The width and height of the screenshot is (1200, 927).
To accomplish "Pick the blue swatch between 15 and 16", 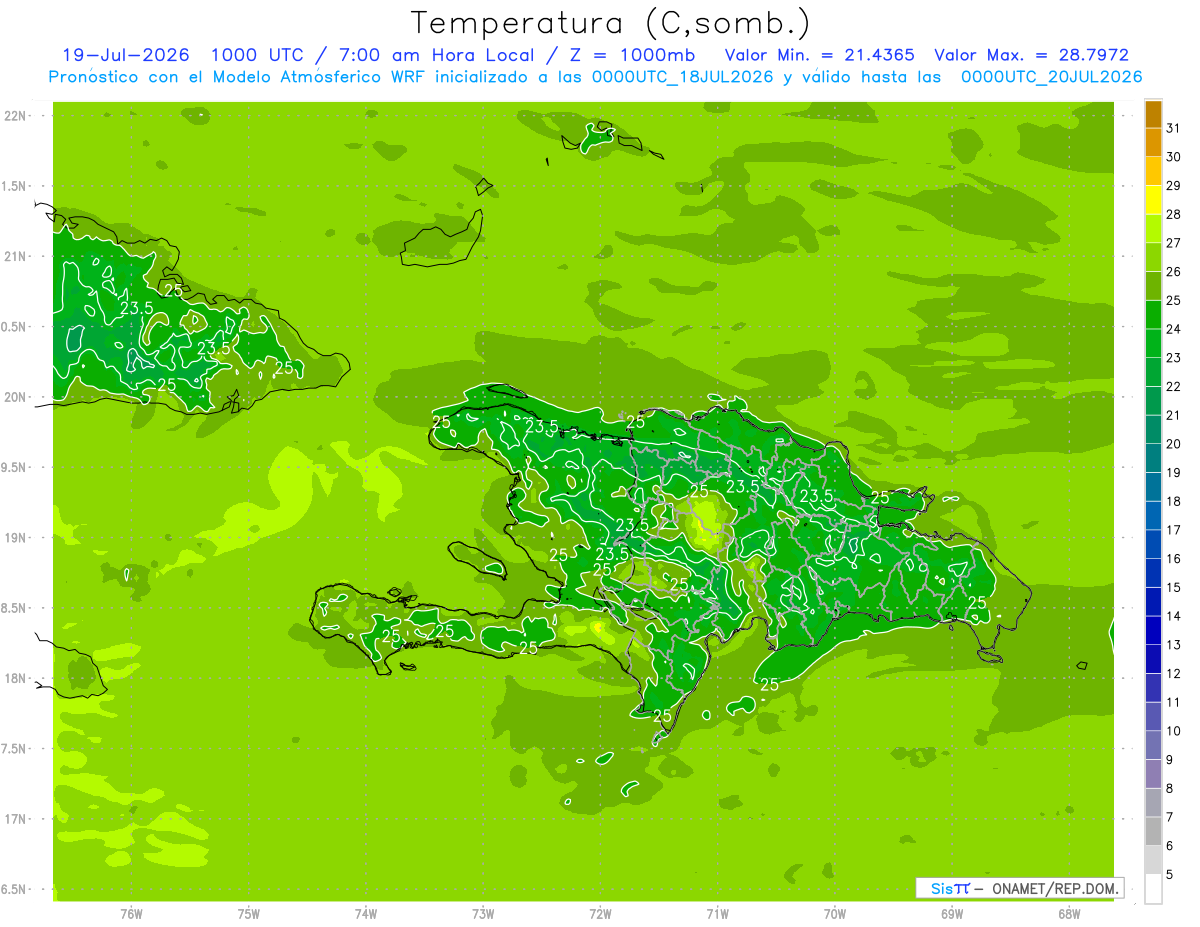I will click(1153, 573).
